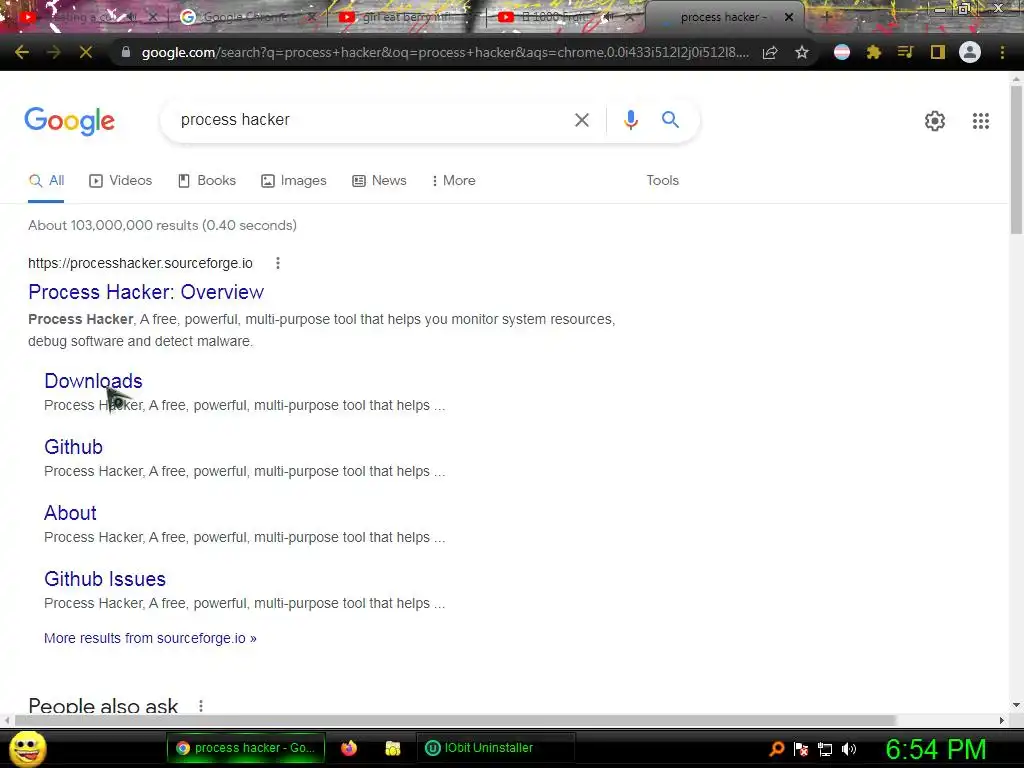Stop loading the page
Screen dimensions: 1024x768
(x=86, y=52)
